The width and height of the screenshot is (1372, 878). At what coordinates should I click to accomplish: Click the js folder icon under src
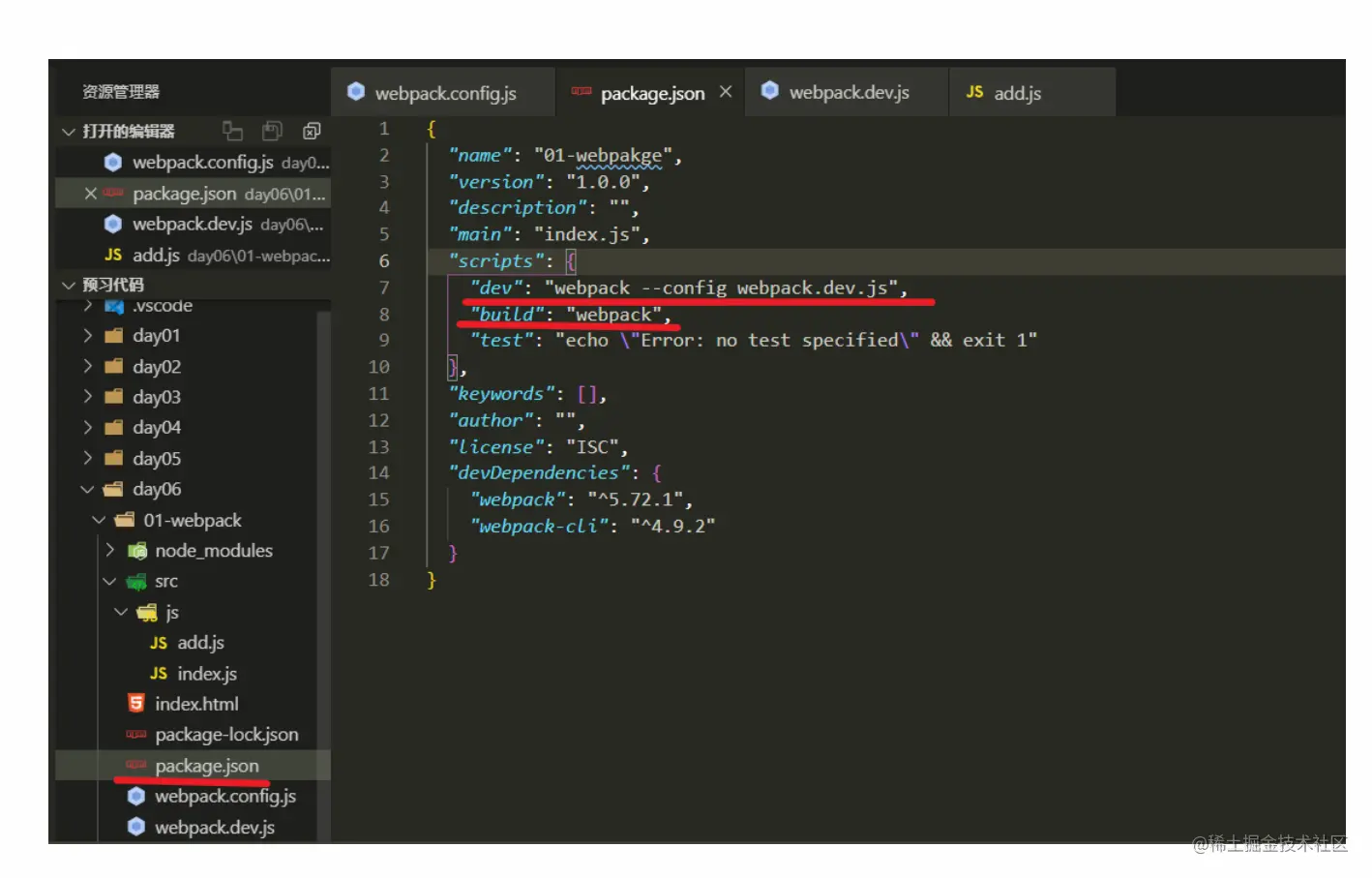[147, 613]
